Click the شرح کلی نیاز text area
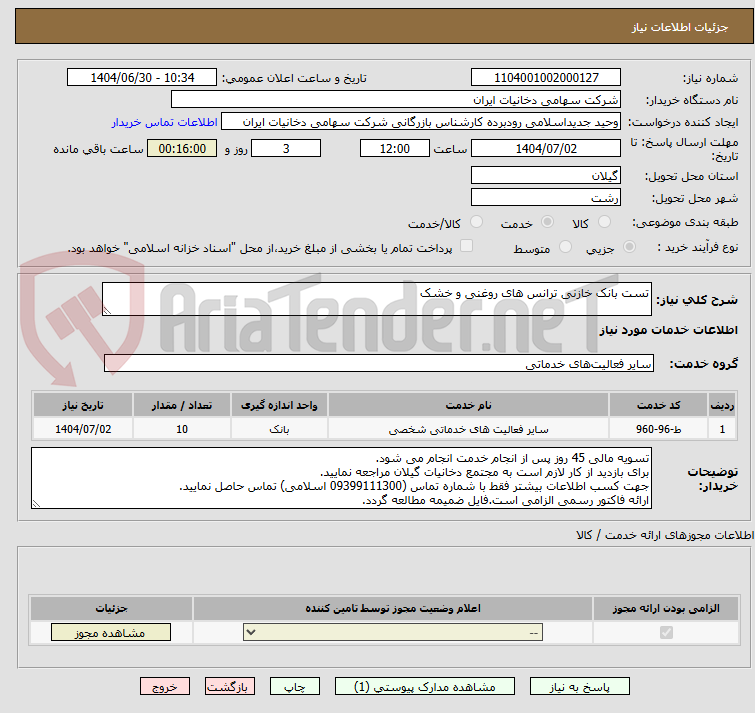Screen dimensions: 755x713 (x=377, y=299)
